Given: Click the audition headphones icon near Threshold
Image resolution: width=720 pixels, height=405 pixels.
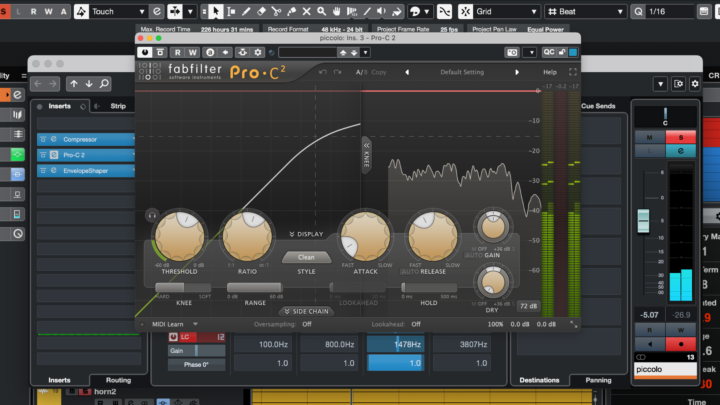Looking at the screenshot, I should tap(151, 214).
